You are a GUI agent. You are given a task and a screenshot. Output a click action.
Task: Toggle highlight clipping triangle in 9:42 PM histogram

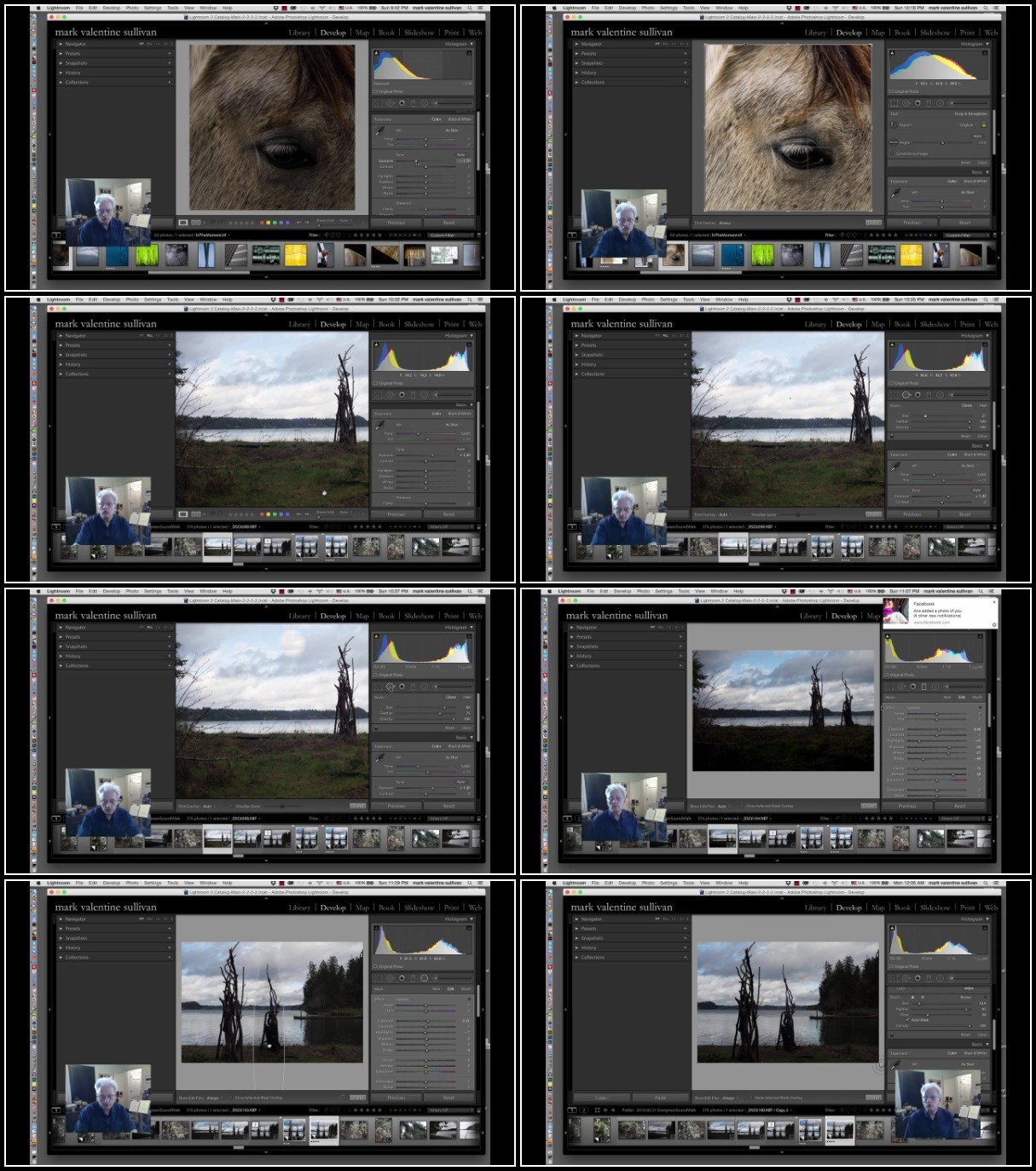(469, 53)
